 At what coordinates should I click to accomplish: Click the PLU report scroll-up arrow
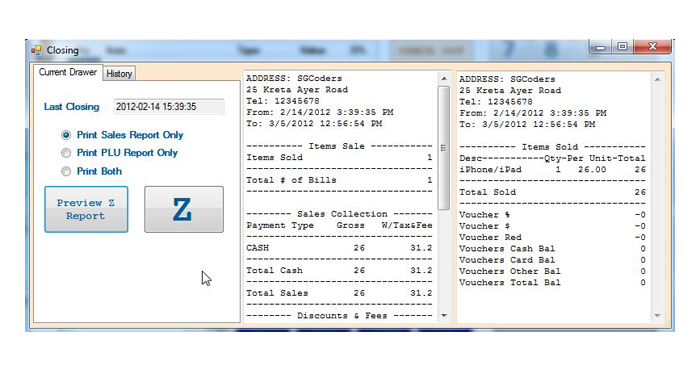click(657, 79)
